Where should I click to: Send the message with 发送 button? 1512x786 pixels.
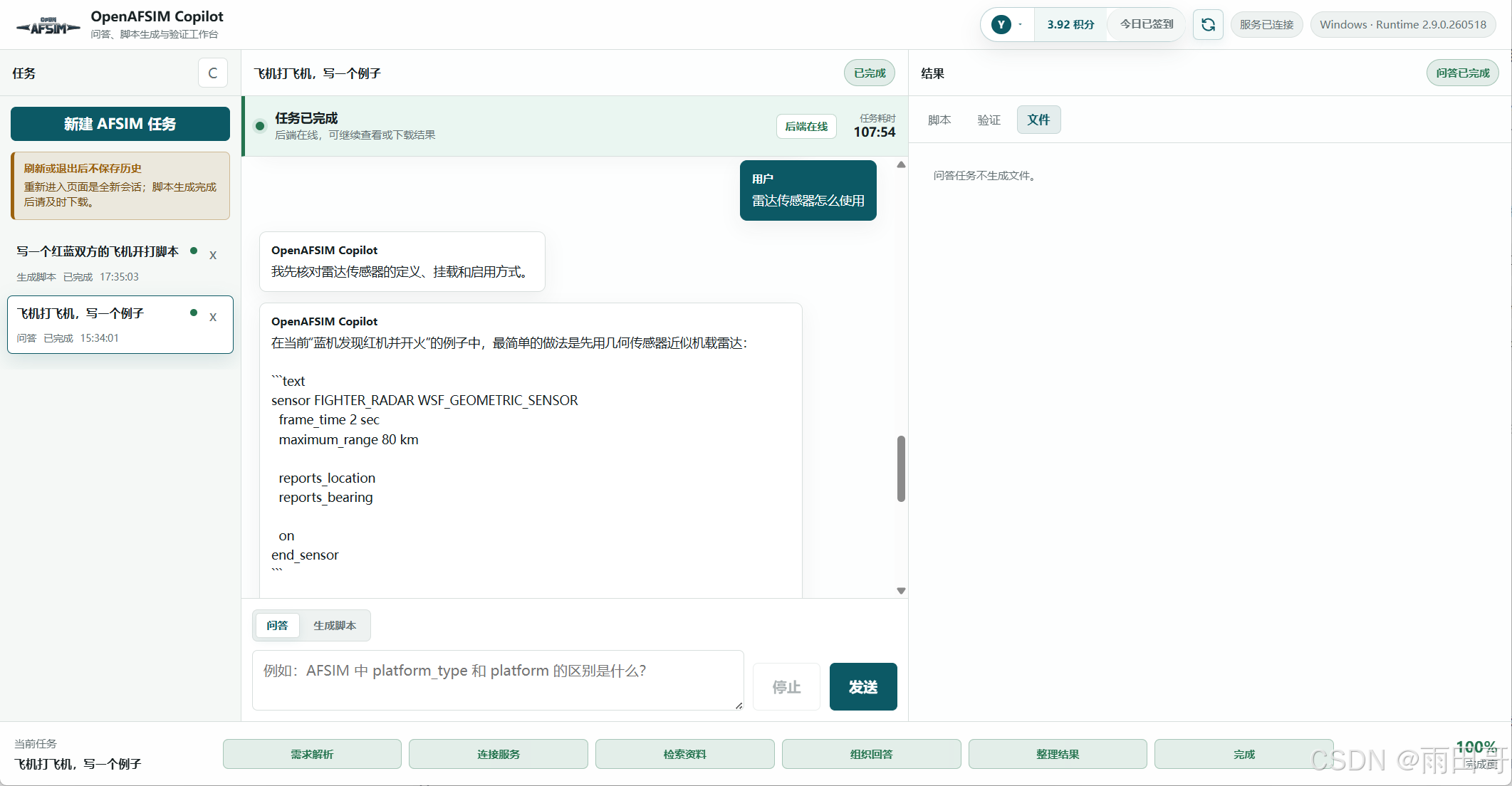click(x=863, y=687)
